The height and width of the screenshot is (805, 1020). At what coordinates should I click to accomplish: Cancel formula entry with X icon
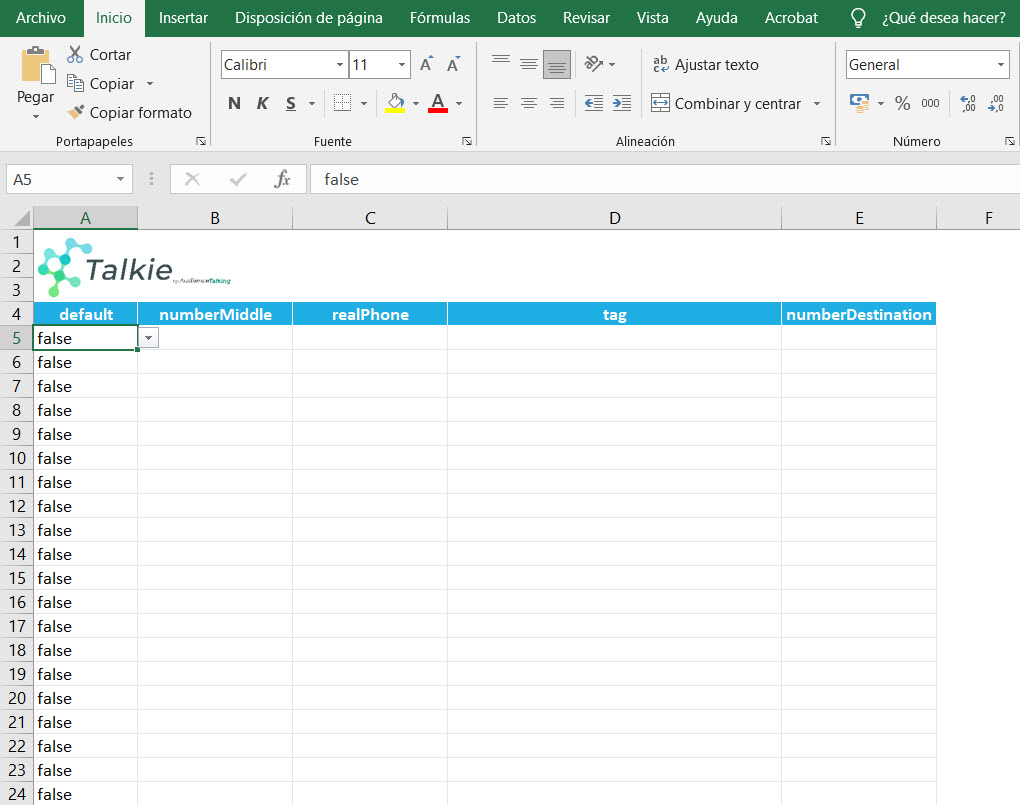point(192,179)
